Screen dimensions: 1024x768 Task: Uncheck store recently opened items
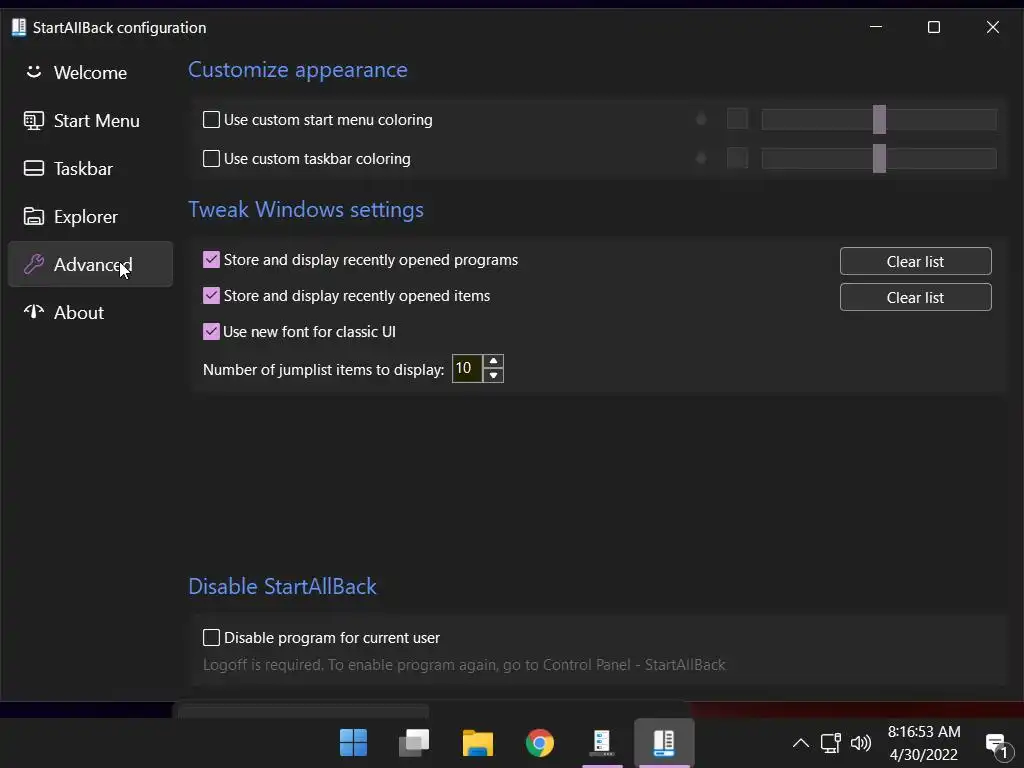[x=211, y=296]
